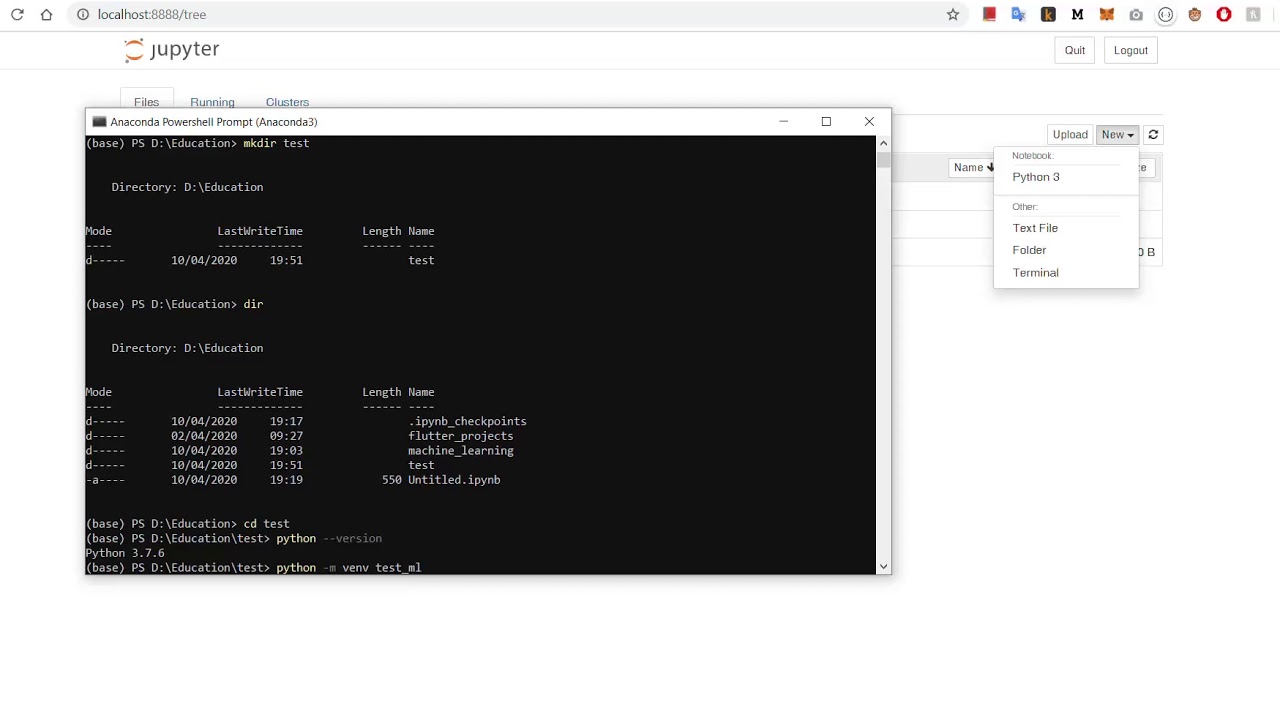Click 'Python 3.7.6' version output line
1280x720 pixels.
[125, 553]
